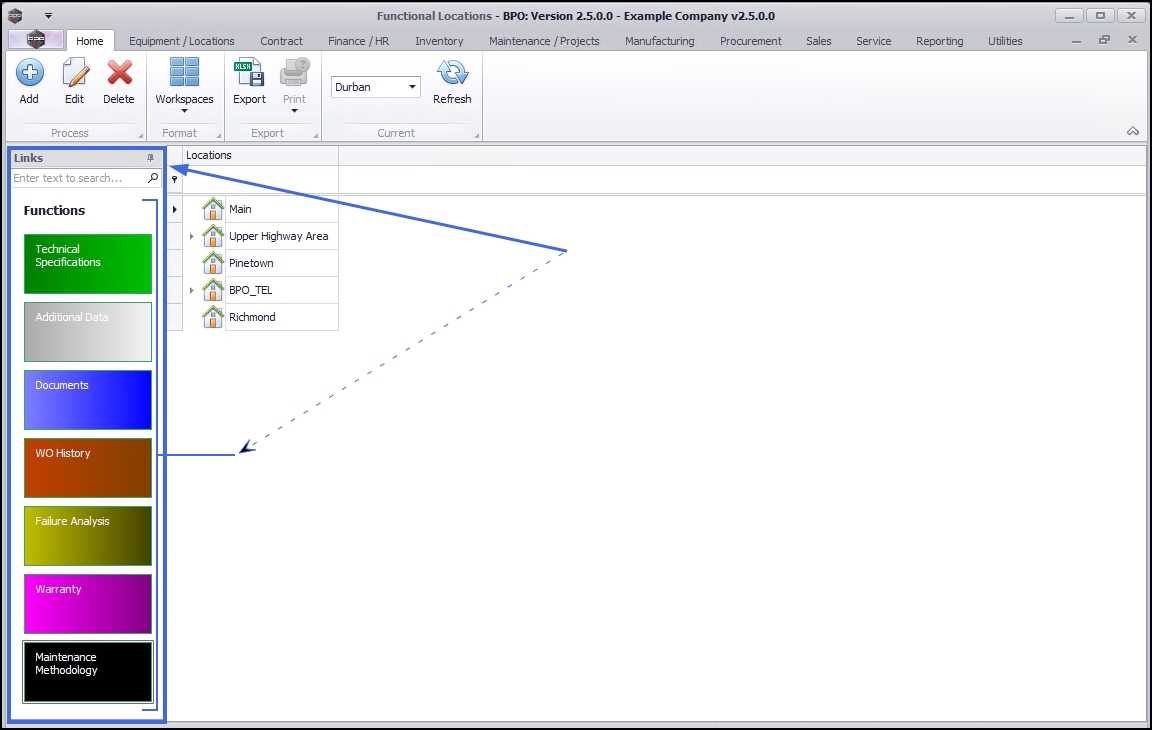The image size is (1152, 730).
Task: Click the Export XLSX icon
Action: coord(249,73)
